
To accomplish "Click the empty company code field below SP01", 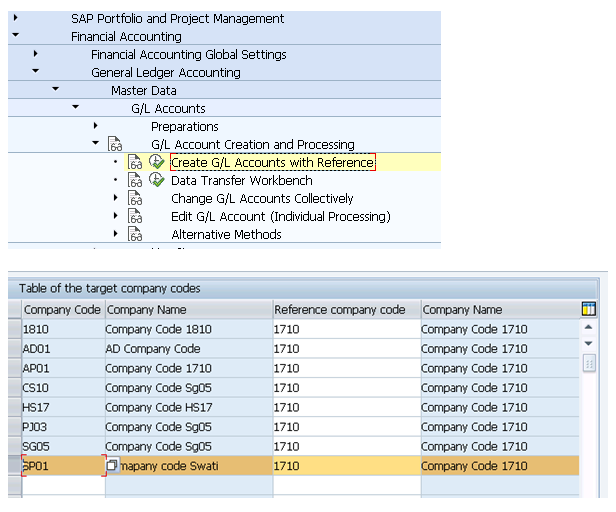I will (x=64, y=485).
